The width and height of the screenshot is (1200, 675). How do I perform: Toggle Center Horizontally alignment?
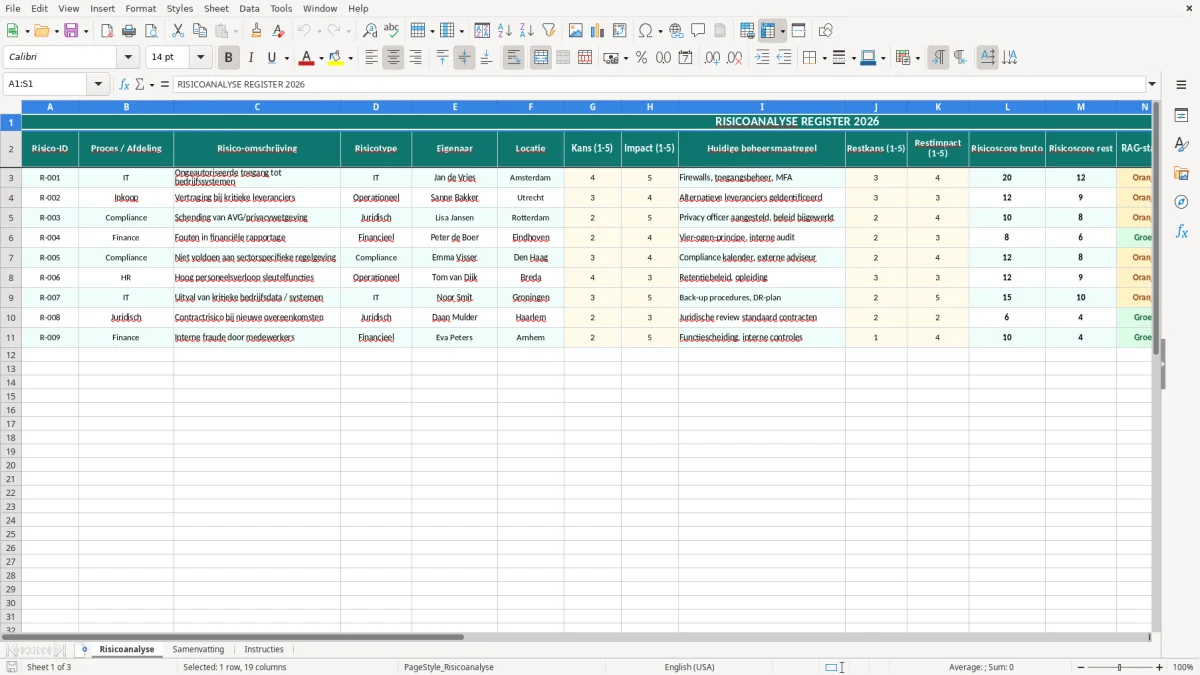coord(393,58)
